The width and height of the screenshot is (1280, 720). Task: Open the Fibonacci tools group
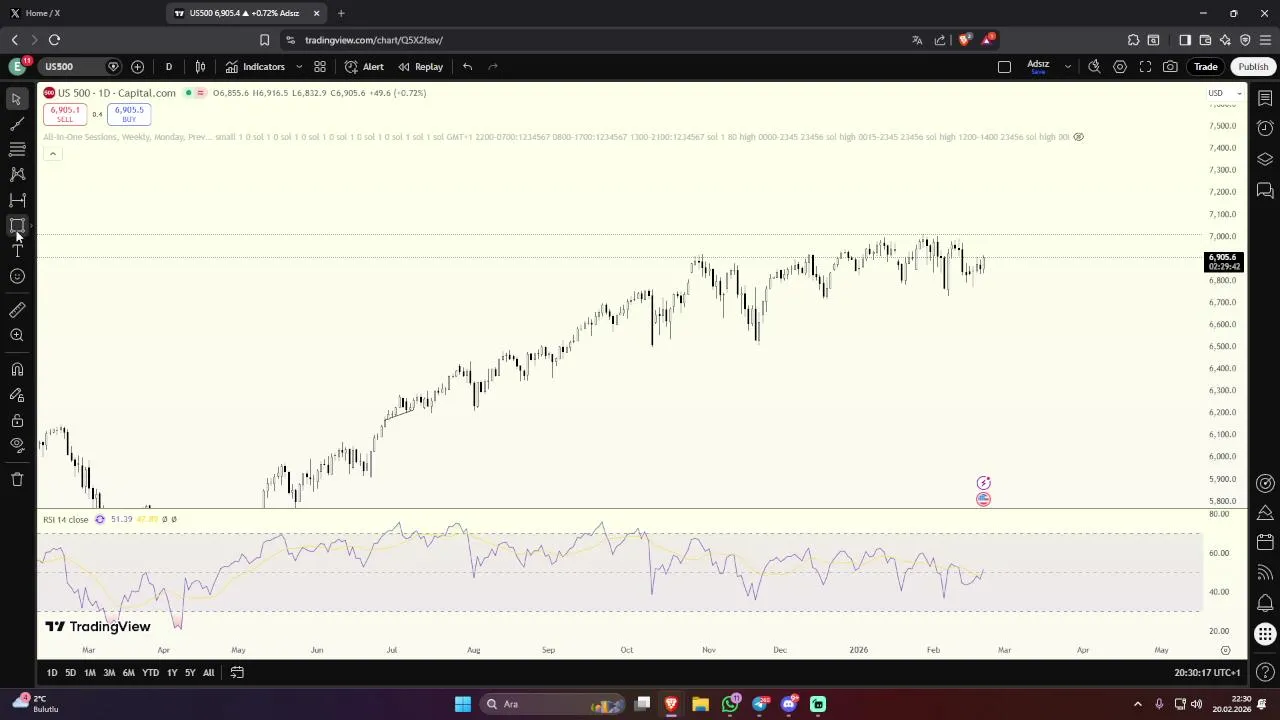[17, 149]
